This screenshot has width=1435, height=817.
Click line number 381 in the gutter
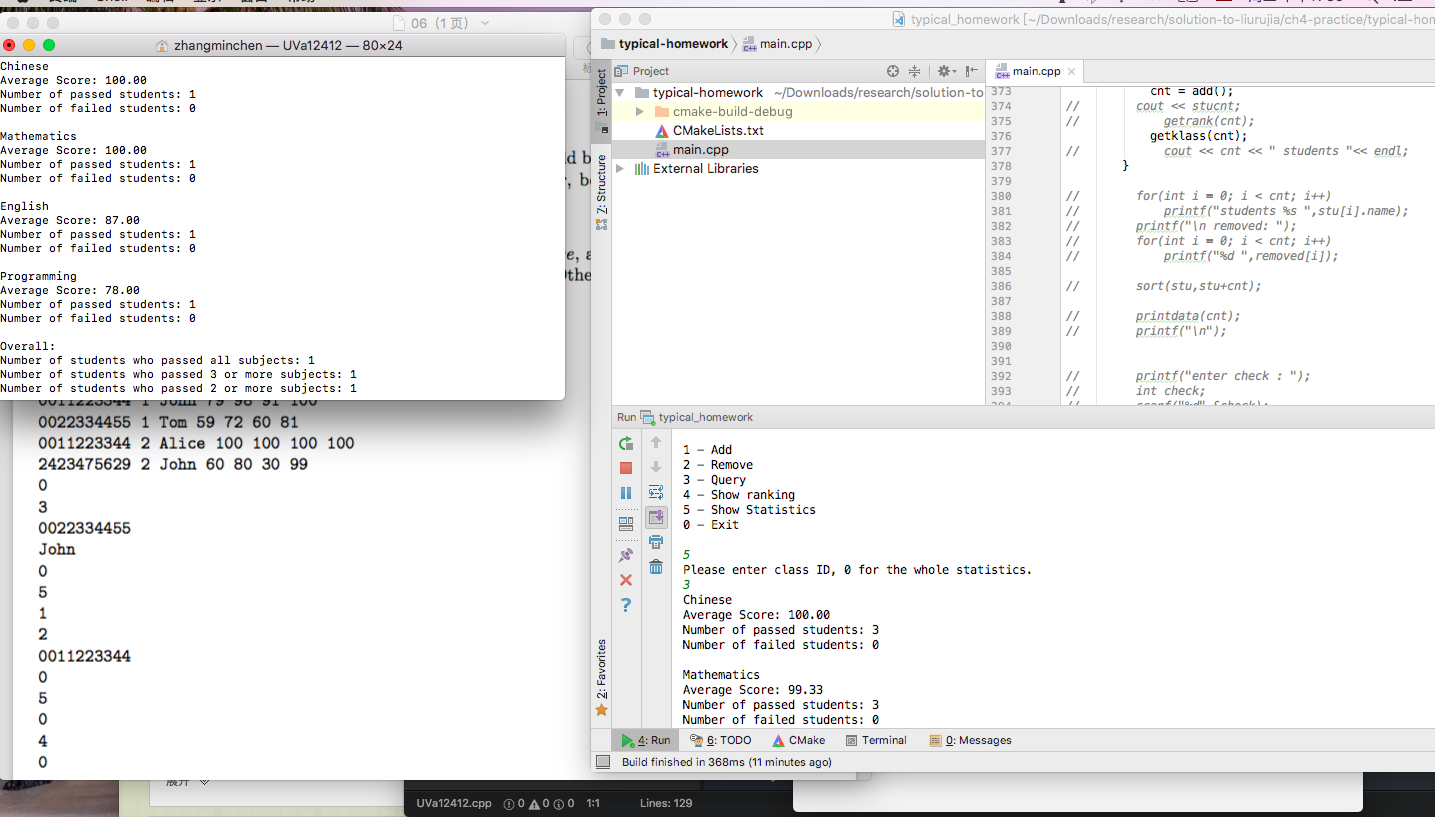point(1000,211)
